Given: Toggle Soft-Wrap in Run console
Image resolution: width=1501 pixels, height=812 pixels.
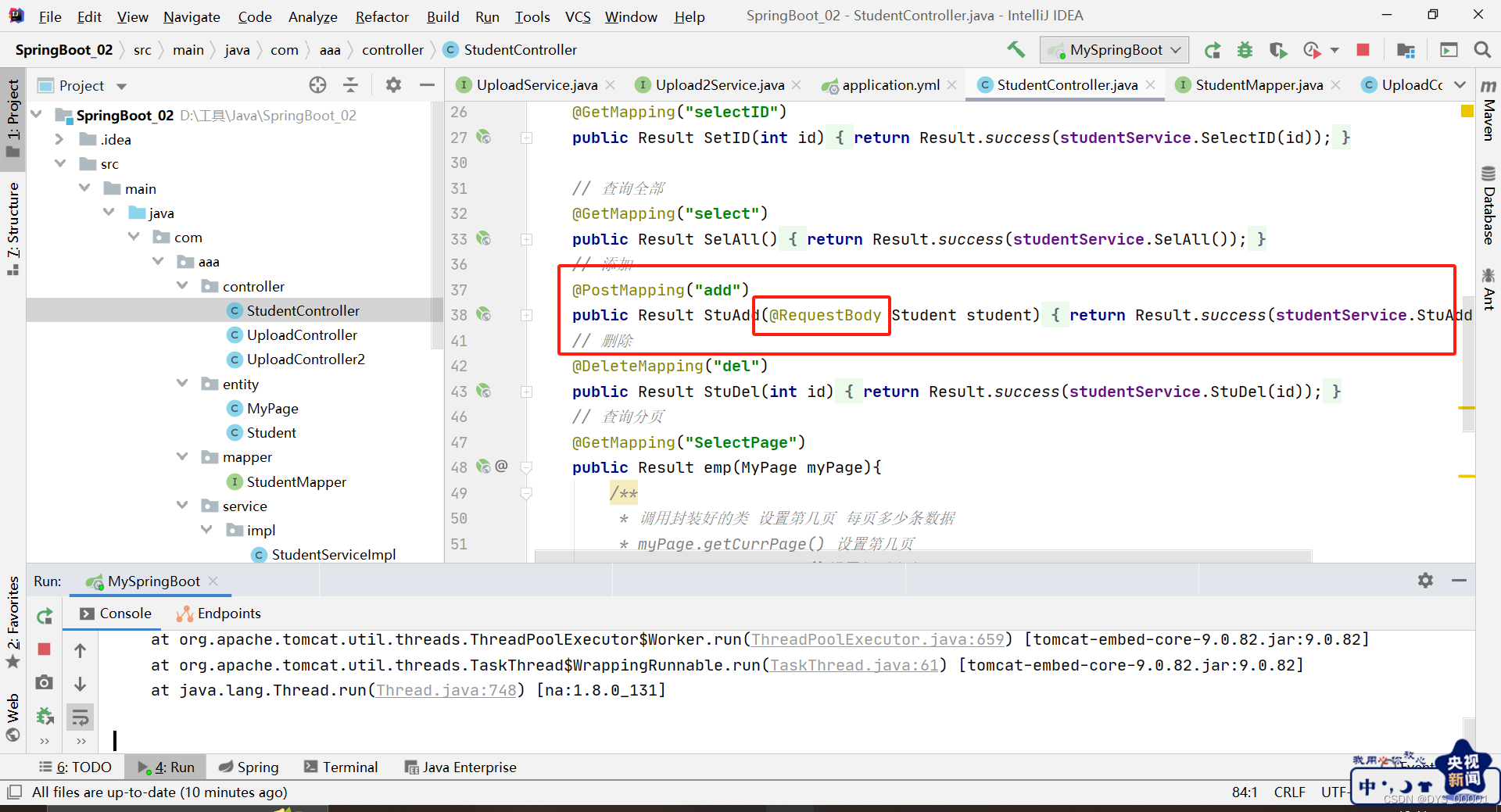Looking at the screenshot, I should pos(80,717).
